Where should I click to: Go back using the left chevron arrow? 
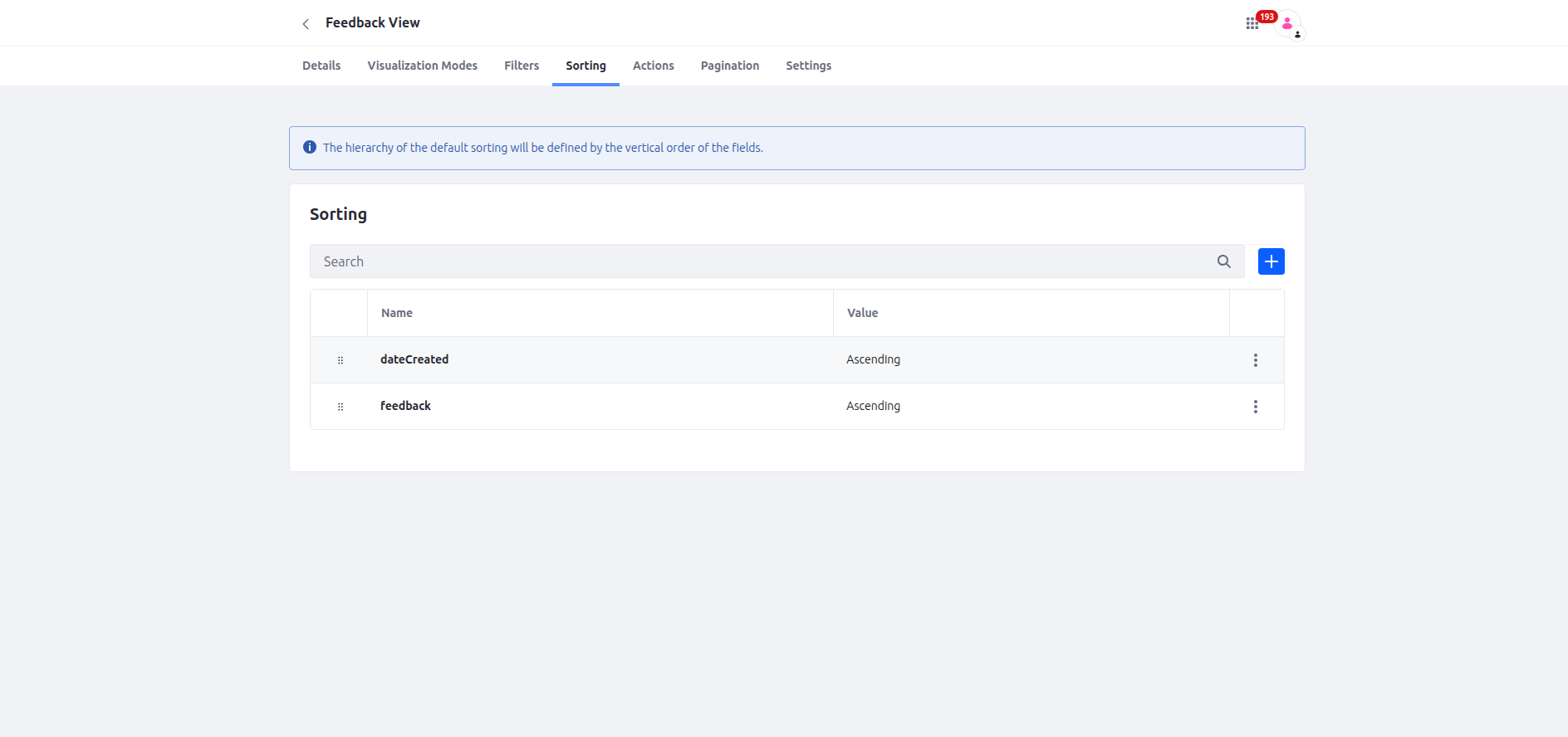pos(306,23)
